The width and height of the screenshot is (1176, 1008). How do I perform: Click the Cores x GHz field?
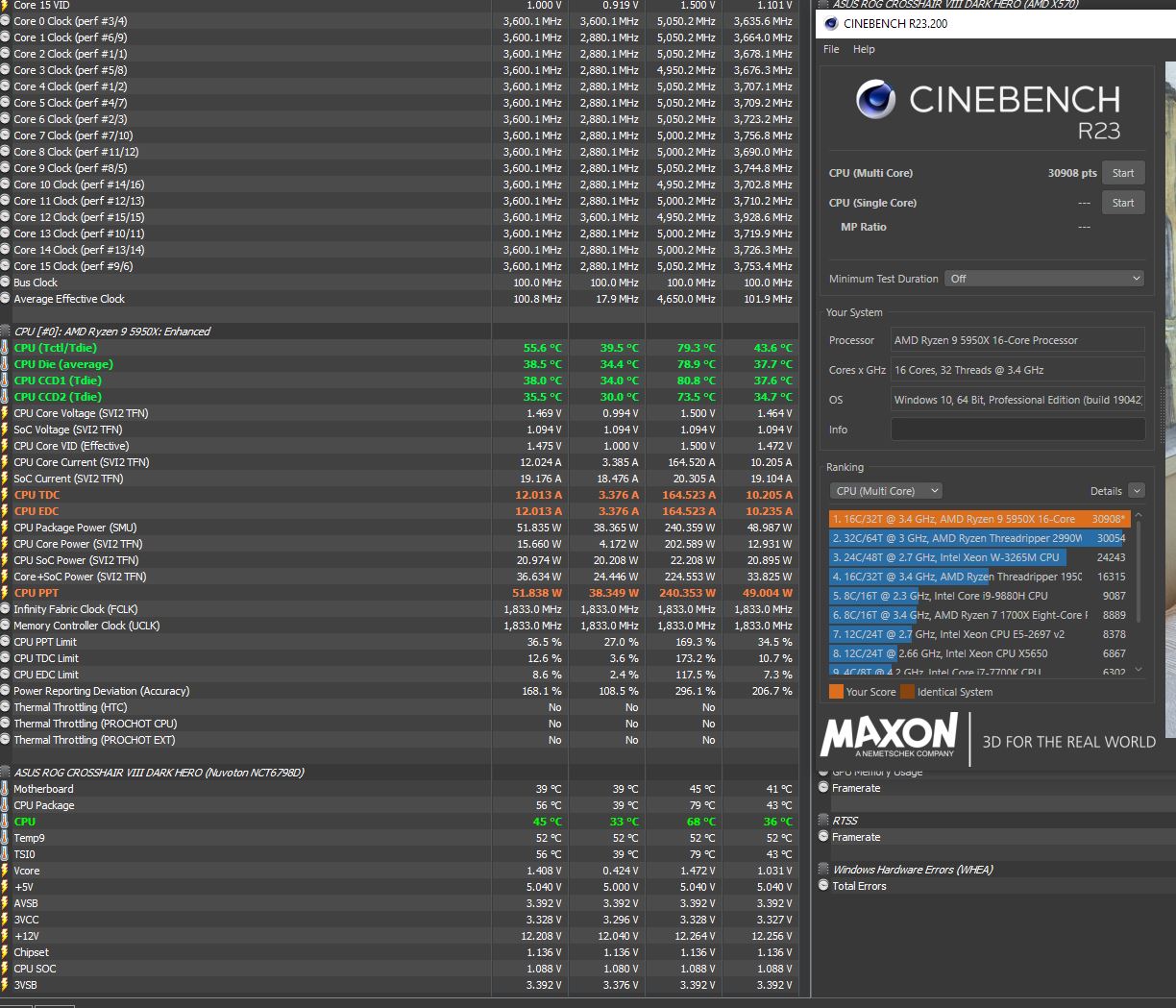point(1017,370)
